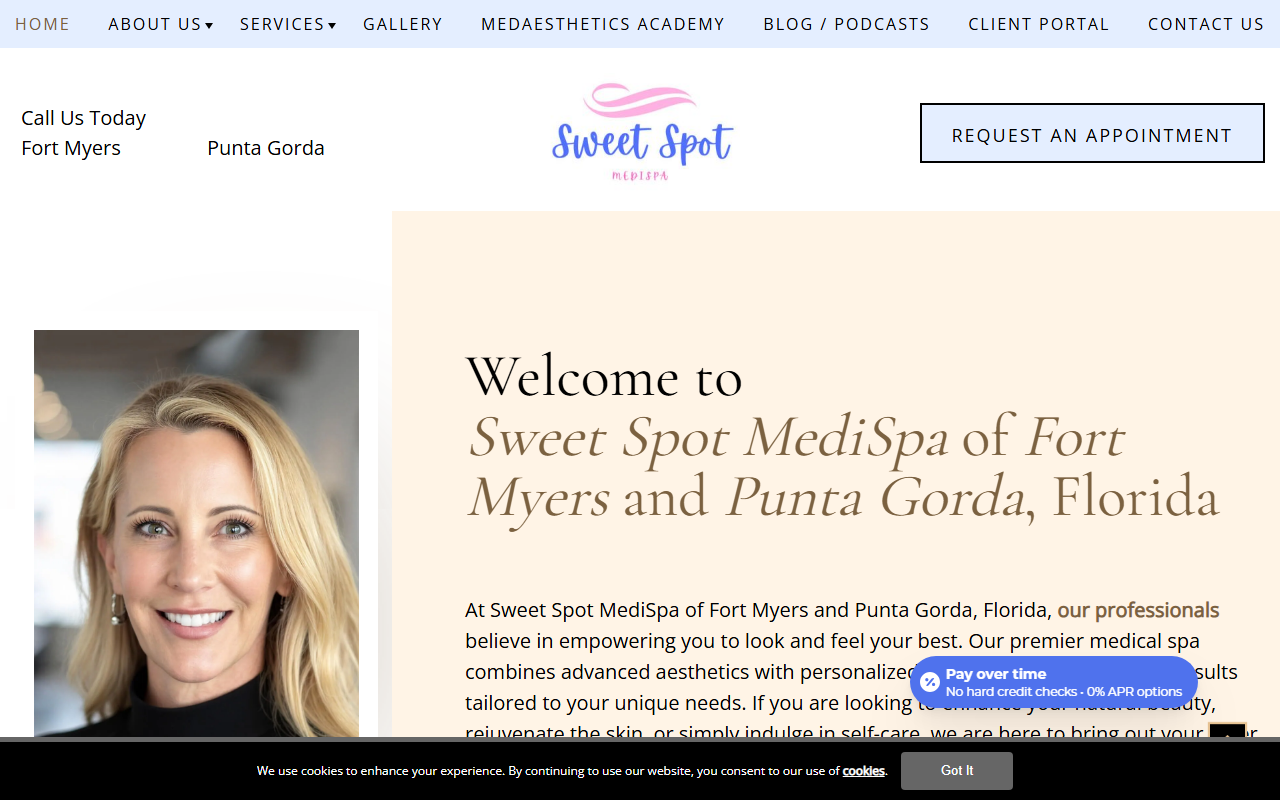This screenshot has height=800, width=1280.
Task: Click the Sweet Spot MediSpa logo
Action: tap(642, 132)
